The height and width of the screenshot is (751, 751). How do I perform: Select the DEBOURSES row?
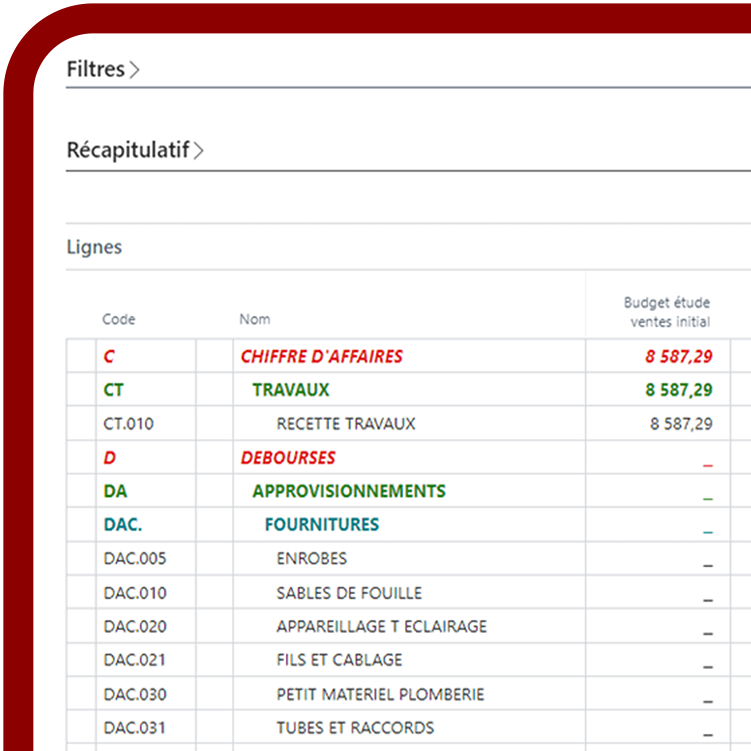pyautogui.click(x=288, y=458)
